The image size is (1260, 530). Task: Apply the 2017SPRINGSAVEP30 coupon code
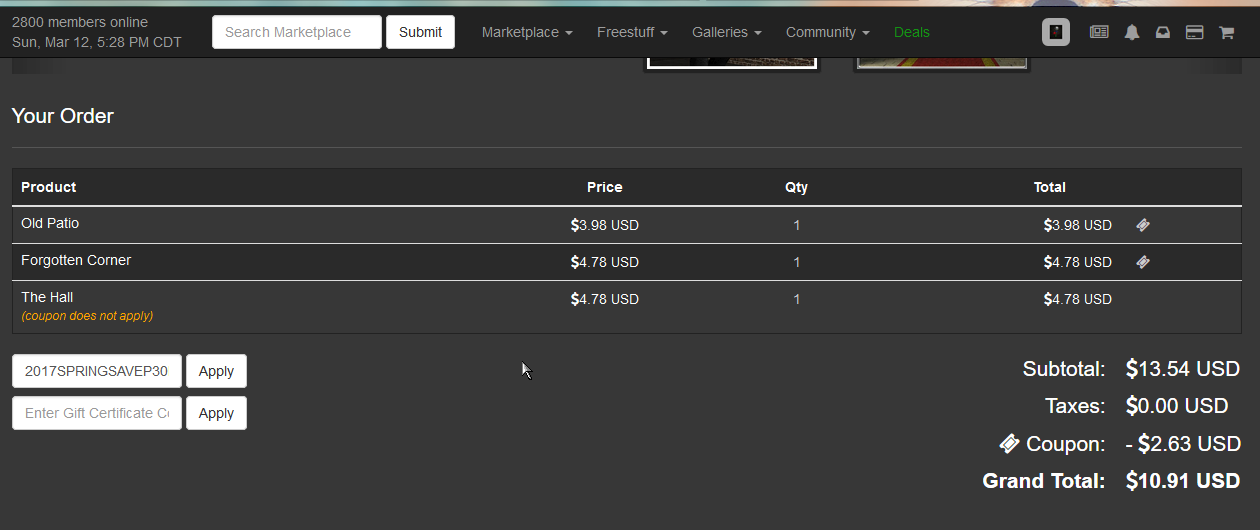216,371
